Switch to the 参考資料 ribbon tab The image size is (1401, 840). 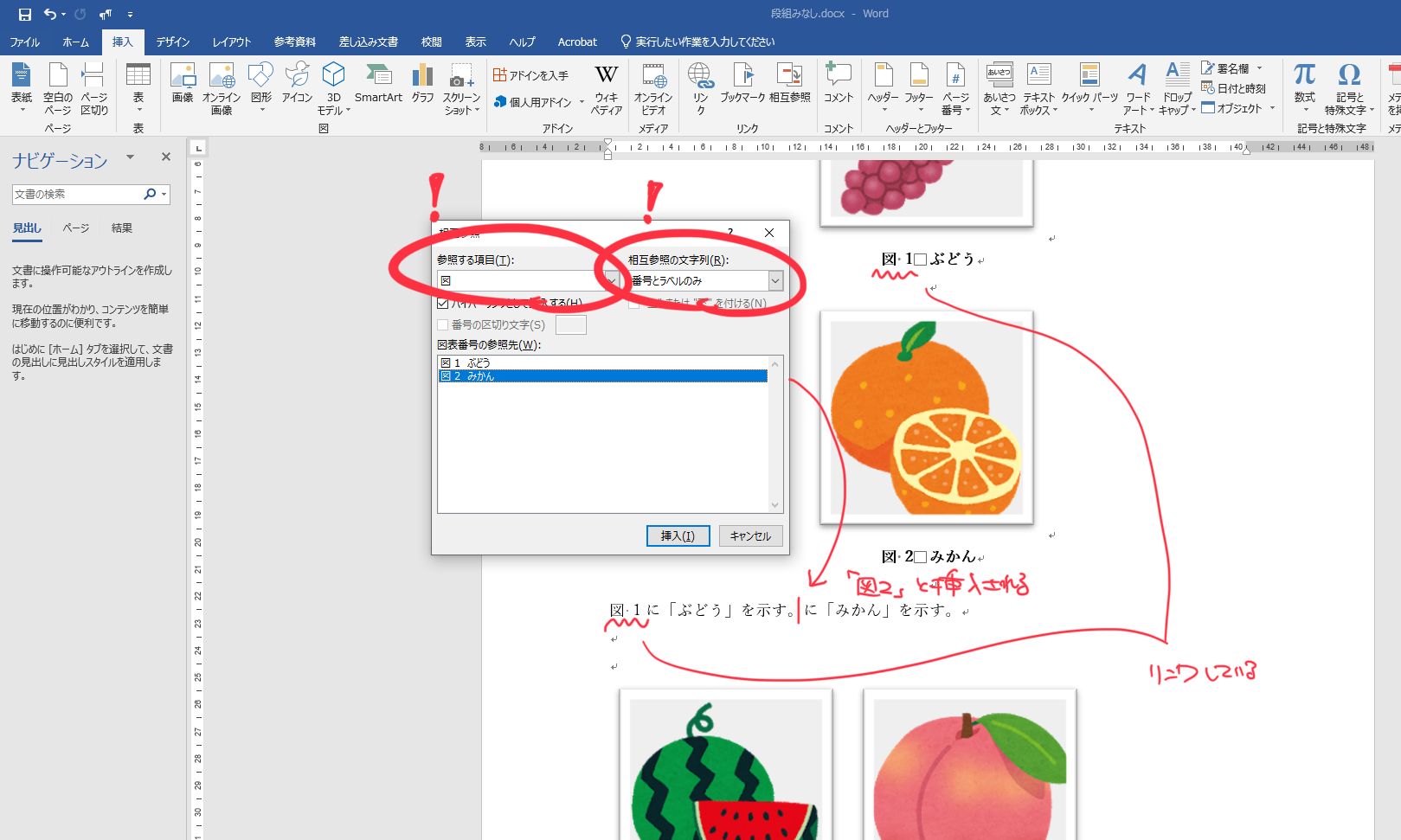[x=295, y=41]
